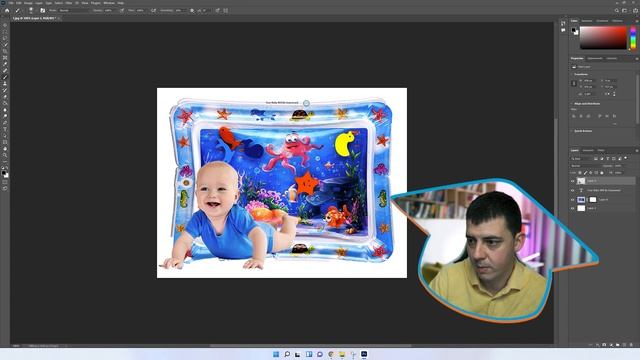Open smoothing options gear icon
This screenshot has width=640, height=360.
(x=192, y=11)
